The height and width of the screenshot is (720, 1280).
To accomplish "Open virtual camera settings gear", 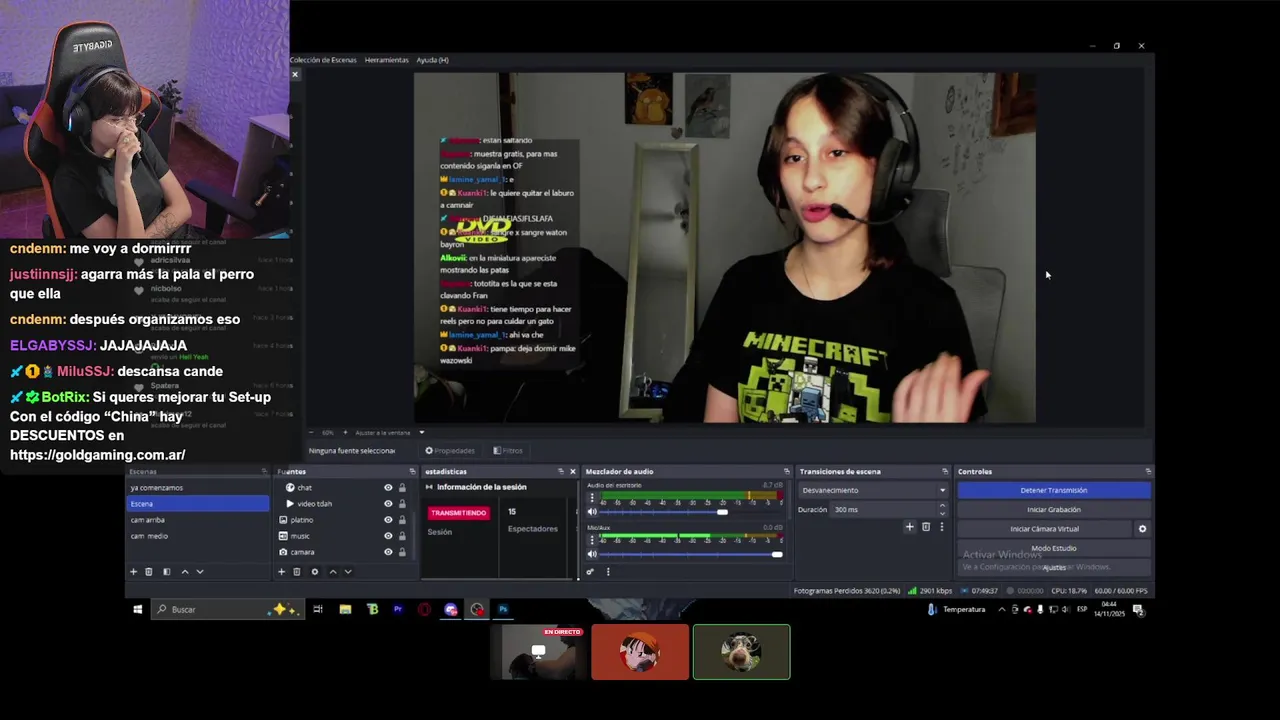I will click(1142, 529).
